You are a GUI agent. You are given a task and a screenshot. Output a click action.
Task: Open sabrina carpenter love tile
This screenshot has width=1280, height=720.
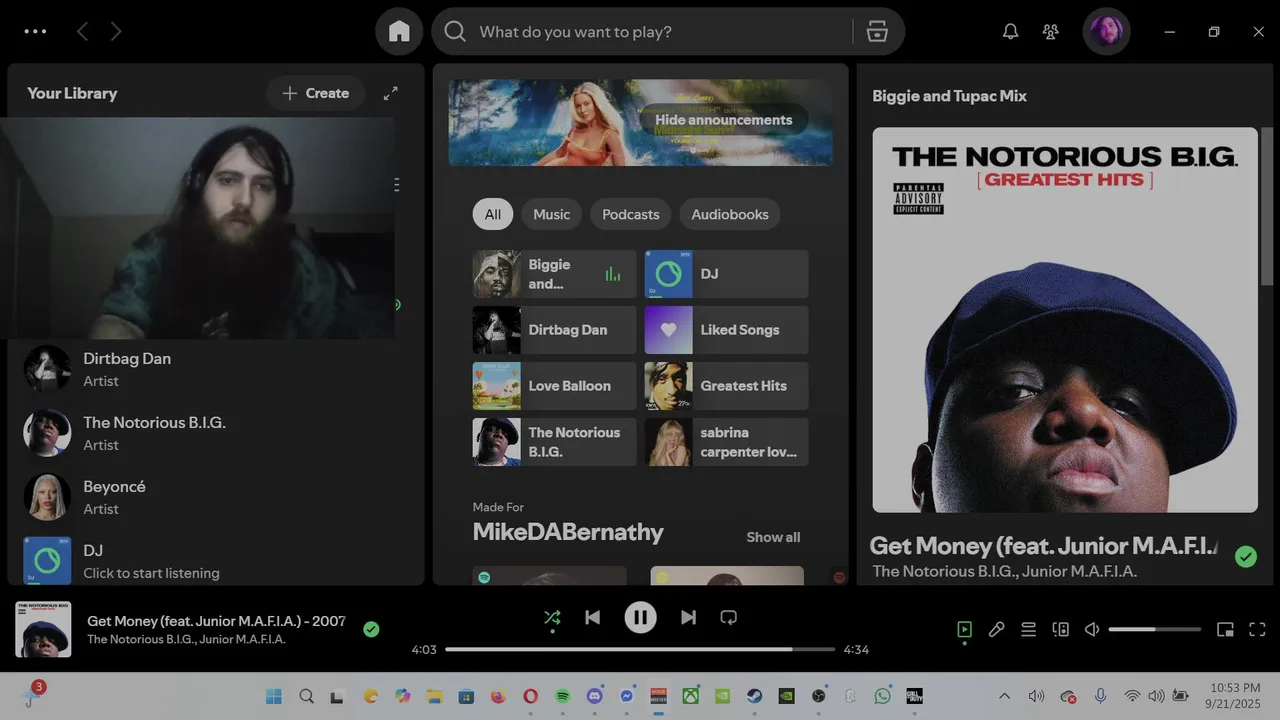click(726, 442)
